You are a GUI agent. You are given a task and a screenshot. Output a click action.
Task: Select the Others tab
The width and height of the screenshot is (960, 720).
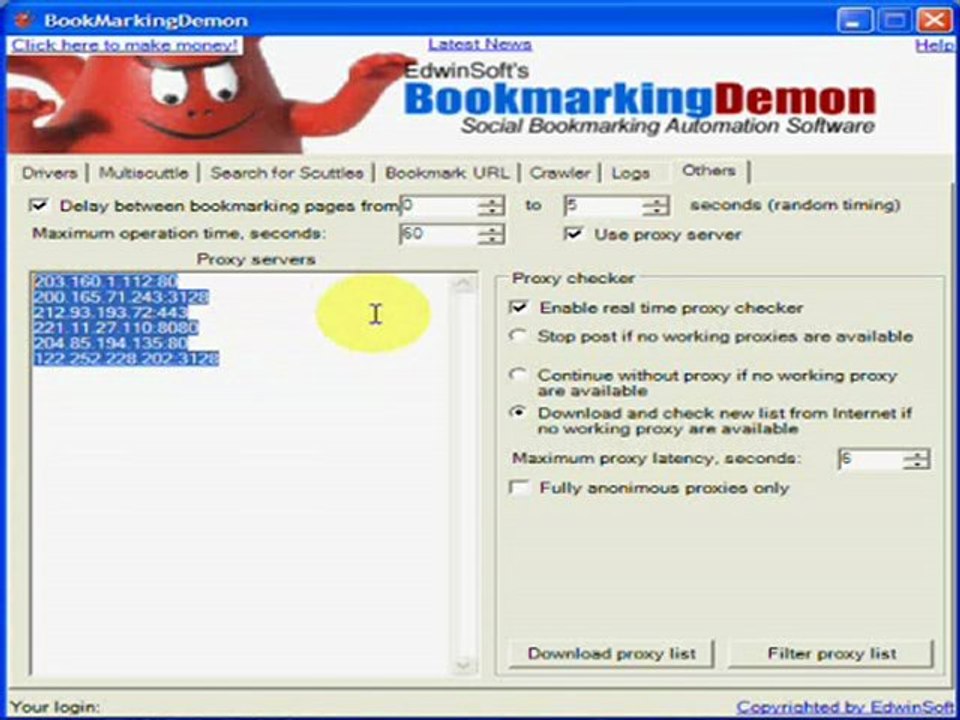coord(709,171)
